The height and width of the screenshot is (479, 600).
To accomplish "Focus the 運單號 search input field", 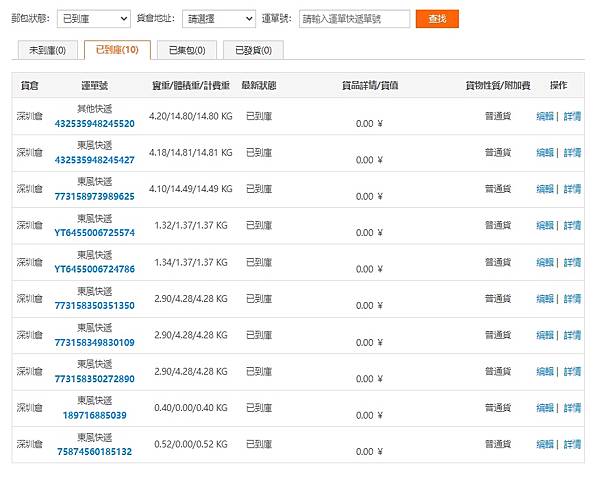I will click(x=354, y=19).
